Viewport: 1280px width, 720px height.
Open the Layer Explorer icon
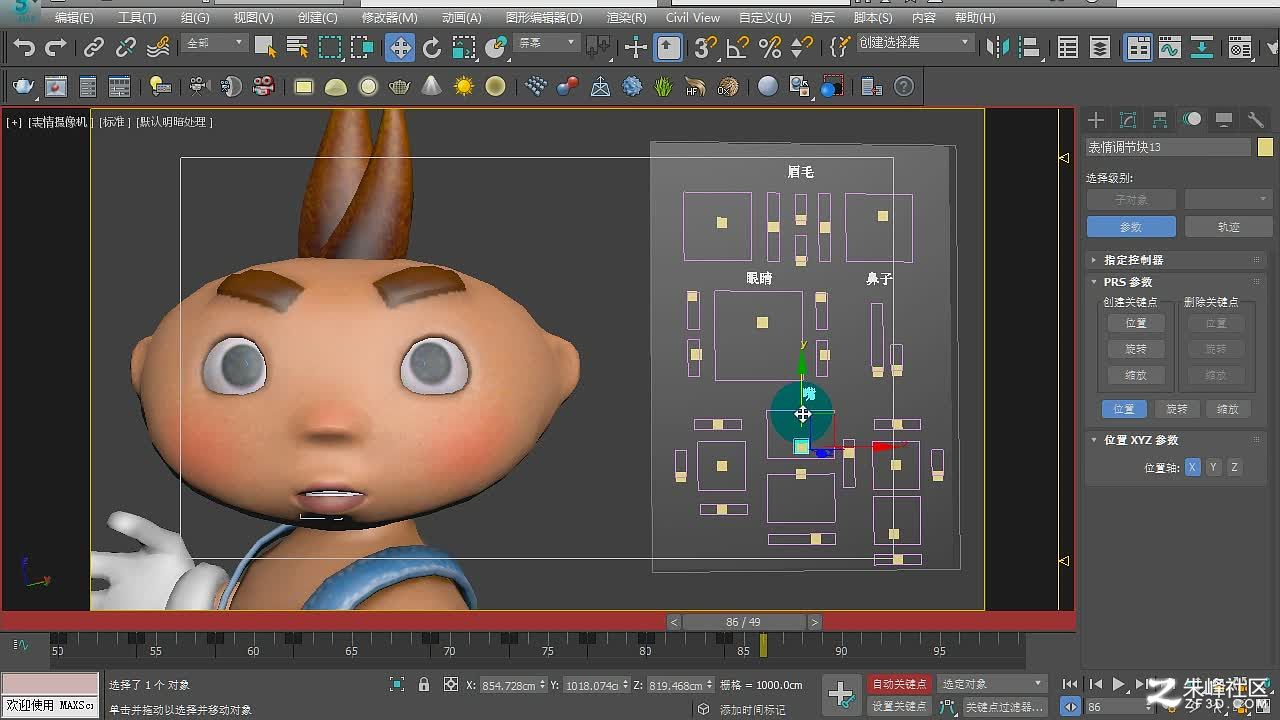(1100, 47)
